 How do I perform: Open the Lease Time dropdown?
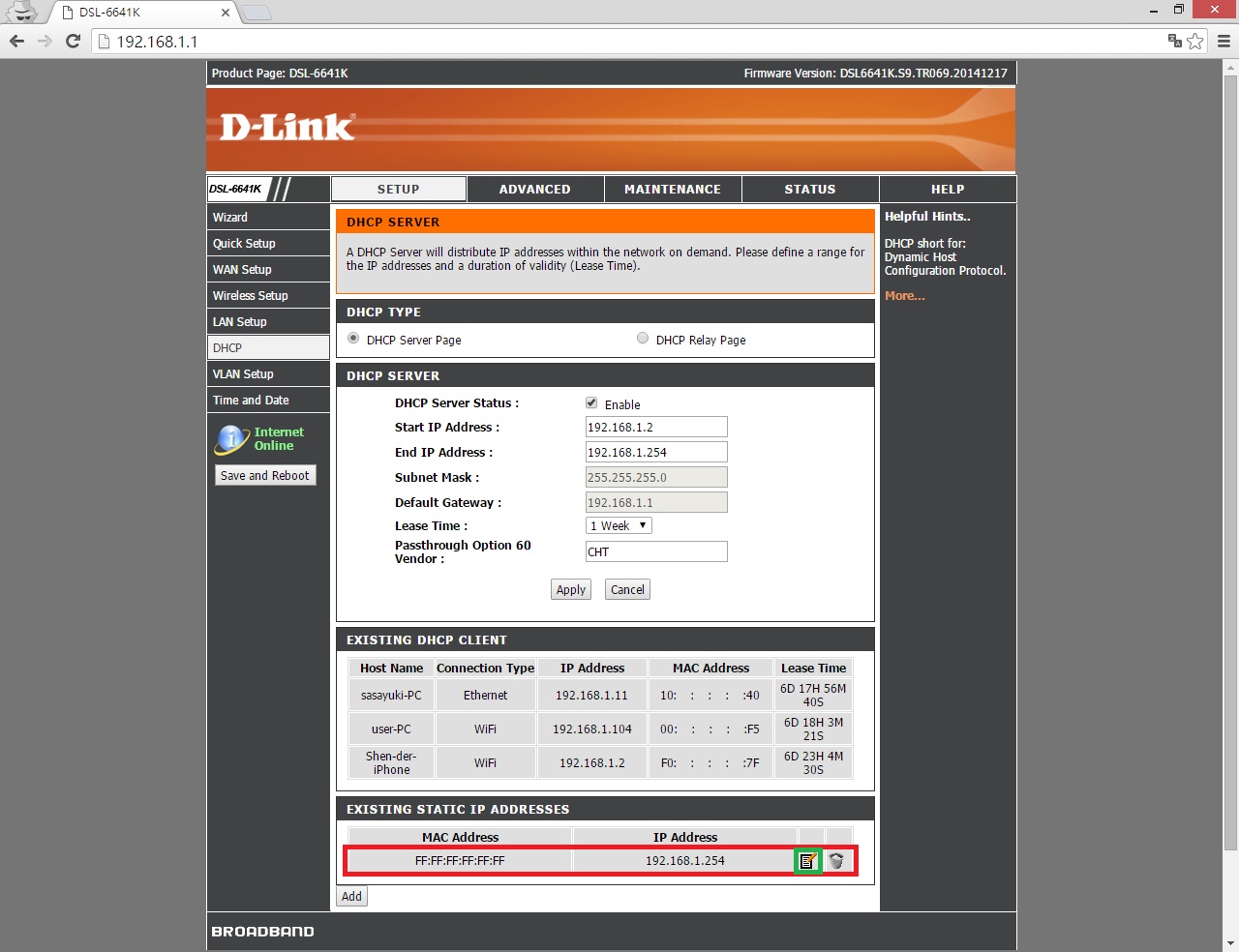tap(619, 525)
